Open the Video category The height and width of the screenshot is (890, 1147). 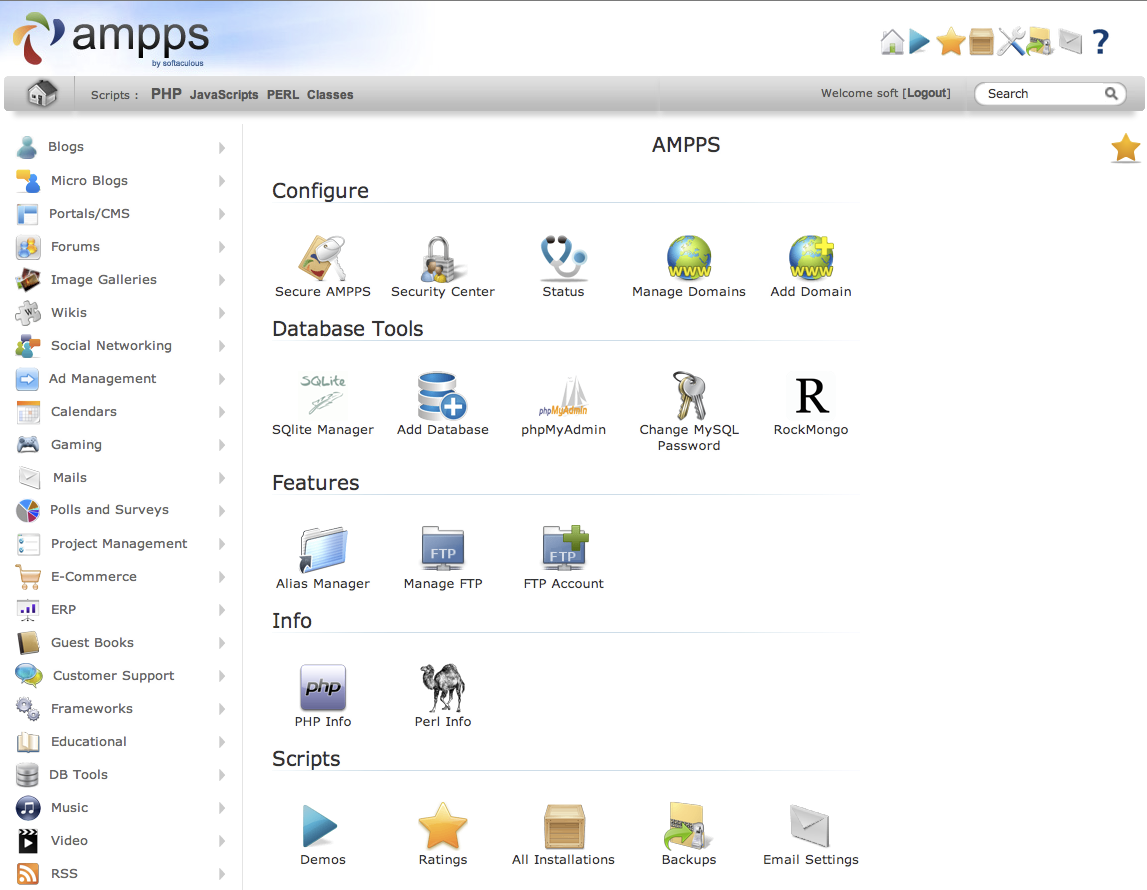69,840
